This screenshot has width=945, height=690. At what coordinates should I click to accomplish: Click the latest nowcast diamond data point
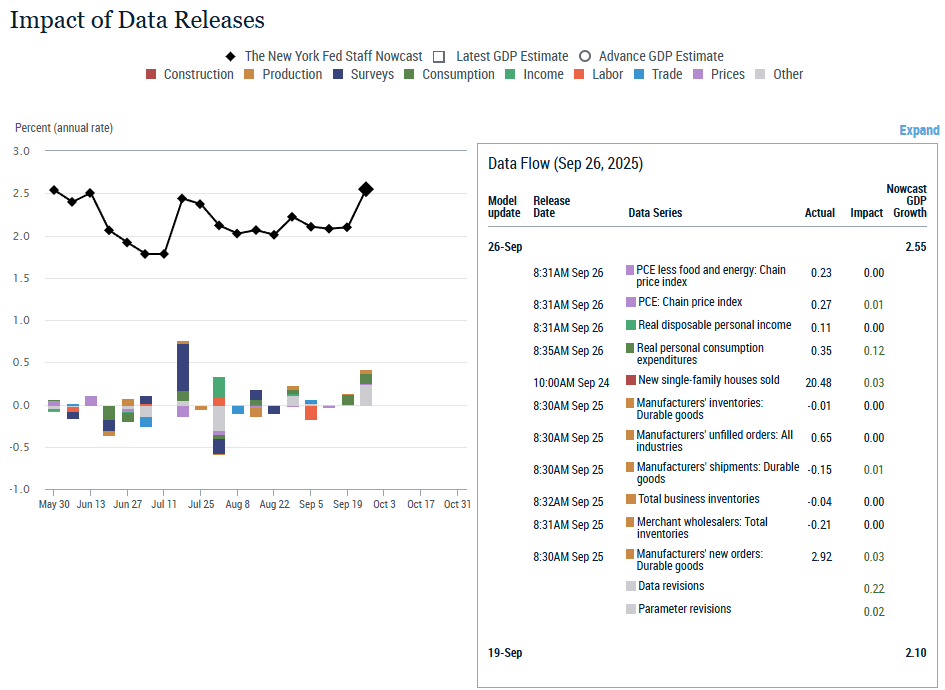click(x=366, y=189)
